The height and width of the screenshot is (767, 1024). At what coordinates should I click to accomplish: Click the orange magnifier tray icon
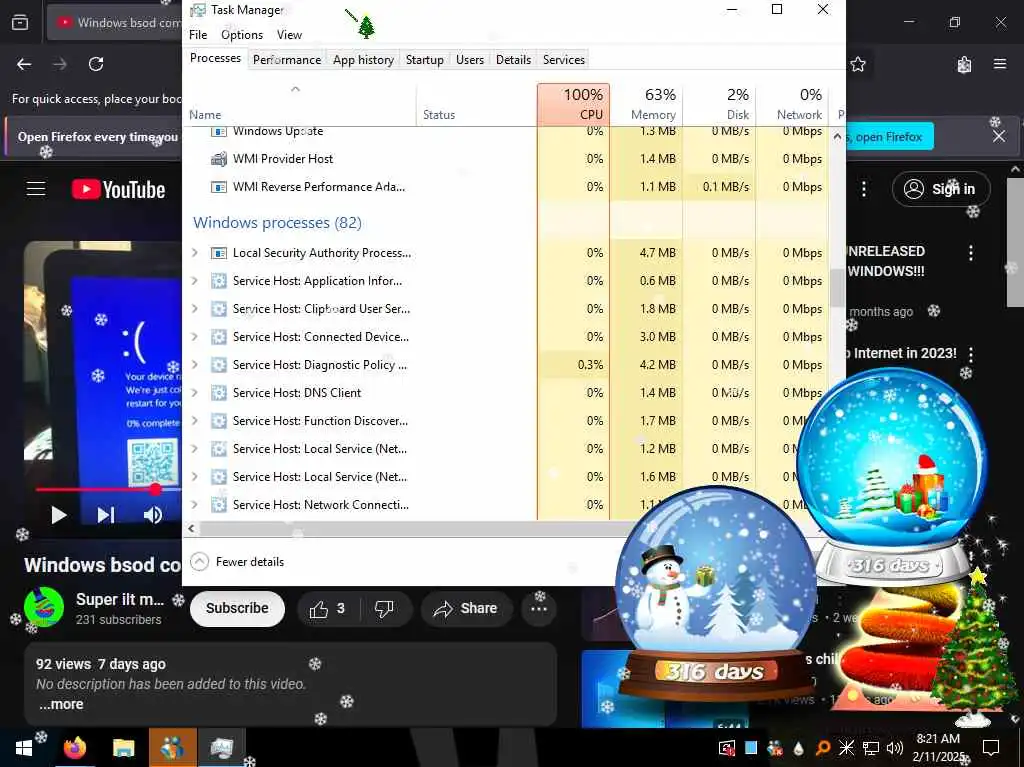pyautogui.click(x=822, y=748)
